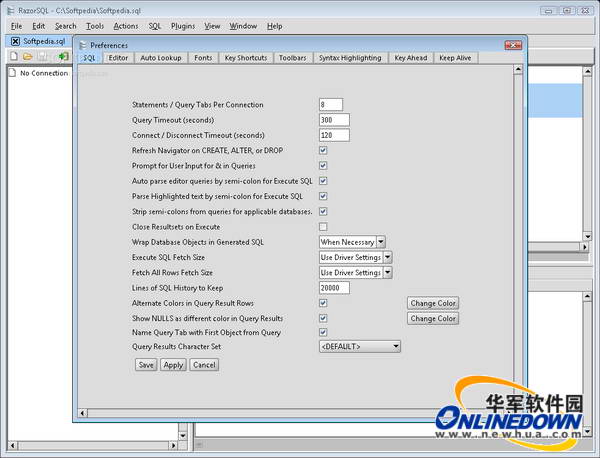Toggle Auto parse editor queries by semi-colon
The image size is (600, 458).
pos(323,181)
